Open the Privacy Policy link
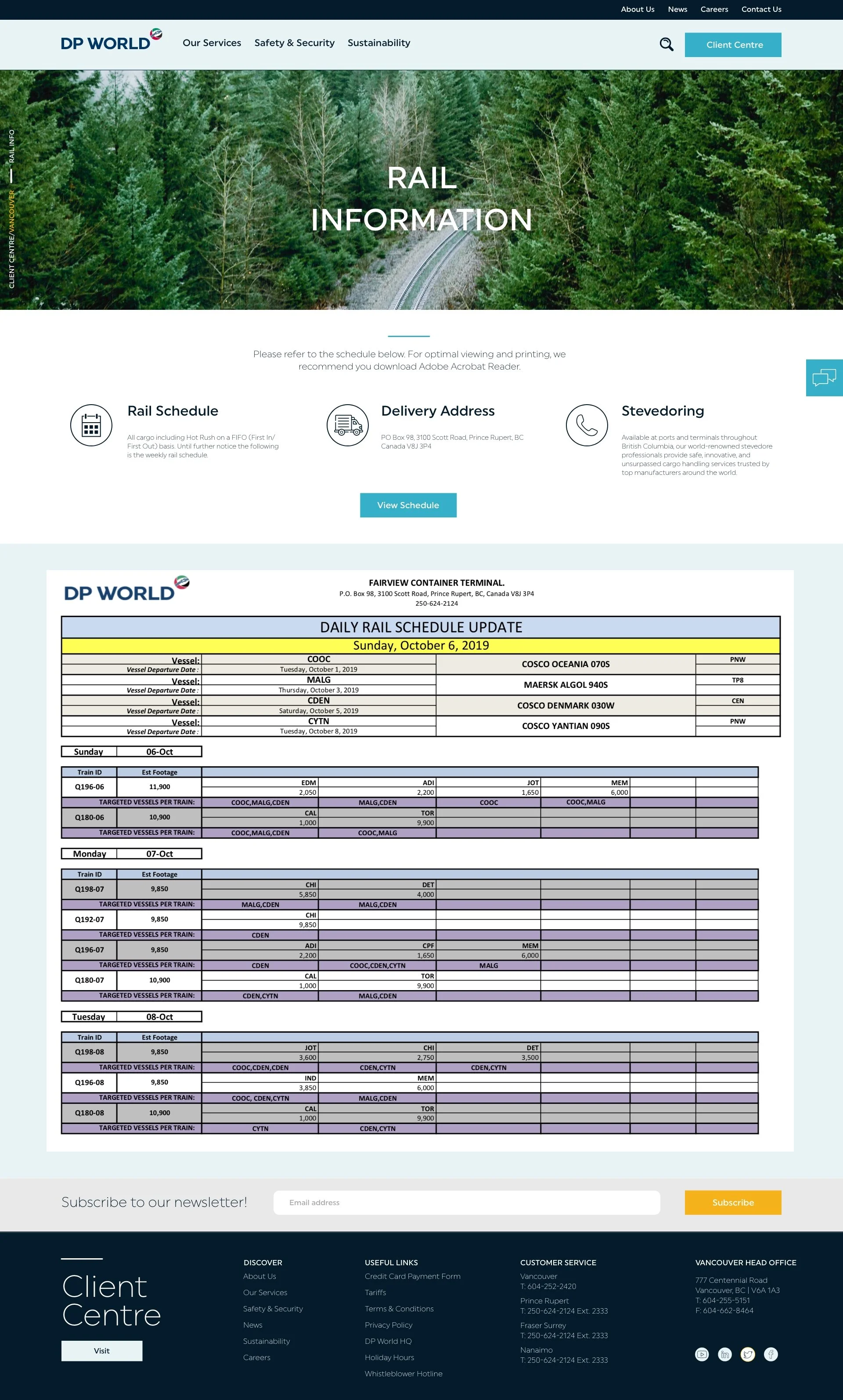Image resolution: width=843 pixels, height=1400 pixels. pos(389,1325)
